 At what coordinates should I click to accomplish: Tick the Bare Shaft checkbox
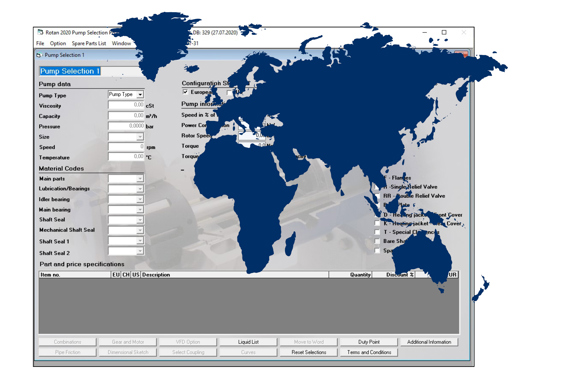point(377,241)
